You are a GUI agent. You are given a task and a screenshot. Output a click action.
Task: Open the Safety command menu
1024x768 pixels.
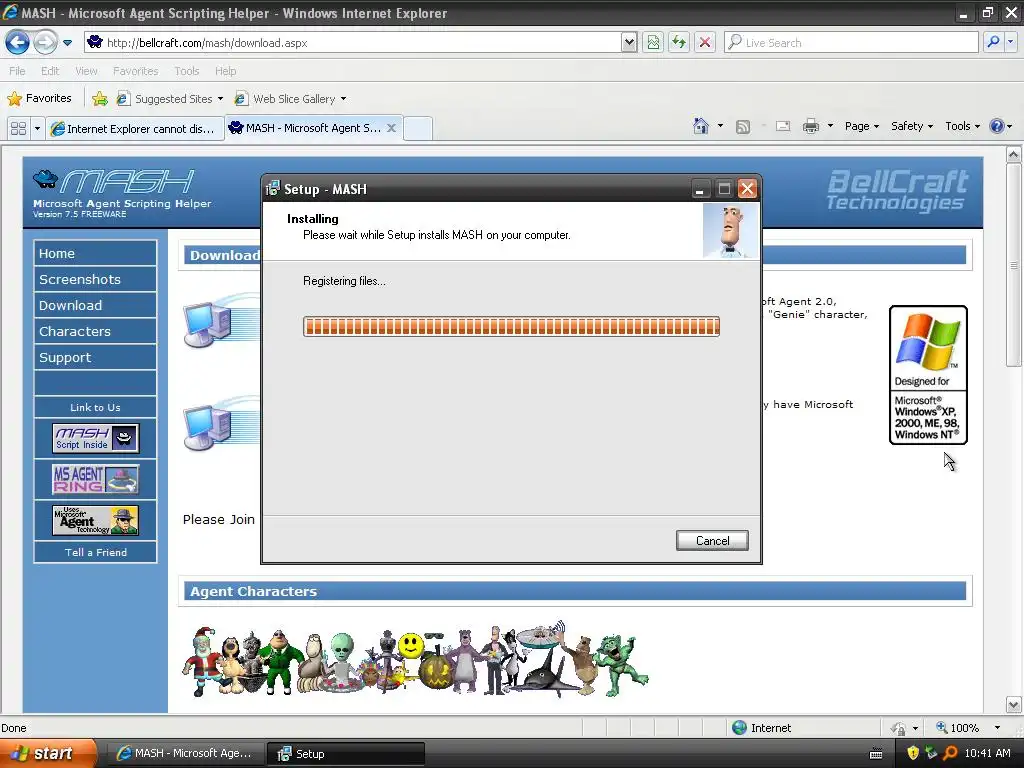[x=912, y=126]
